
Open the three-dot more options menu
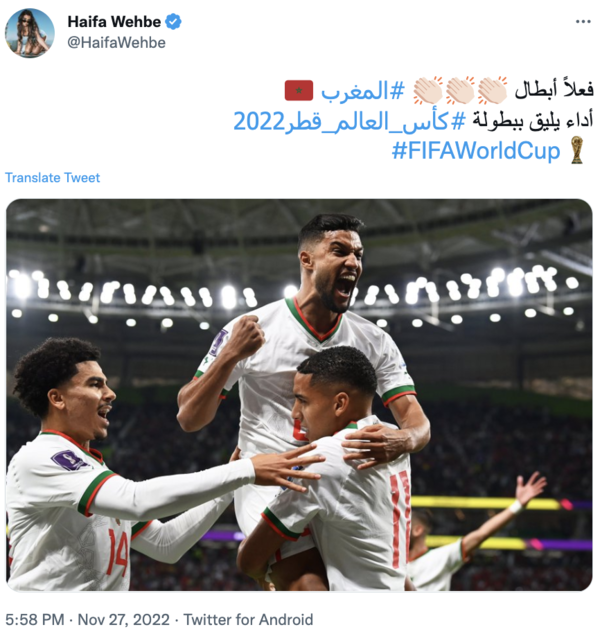pos(583,22)
